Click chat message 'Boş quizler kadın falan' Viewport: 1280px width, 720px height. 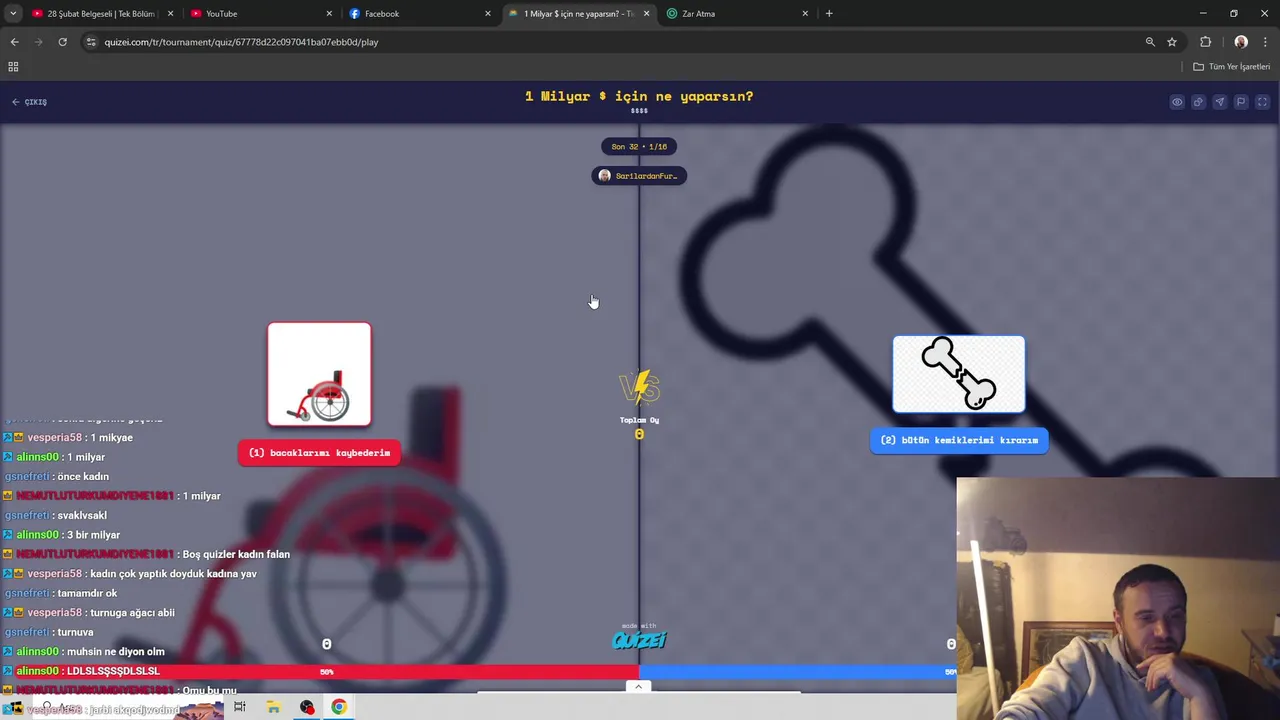(x=236, y=555)
